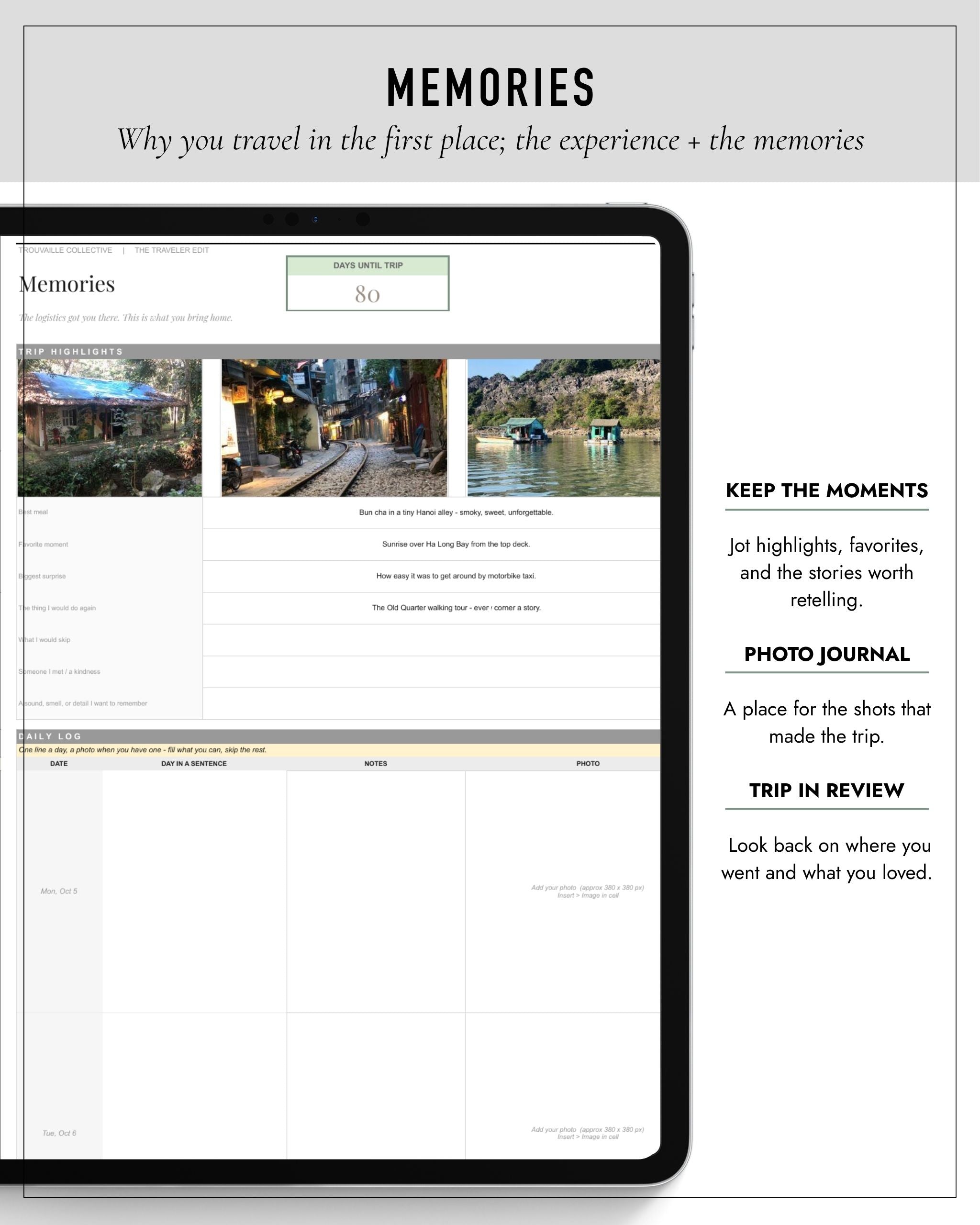Select the Sunrise over Ha Long Bay cell
The width and height of the screenshot is (980, 1225).
pyautogui.click(x=432, y=545)
